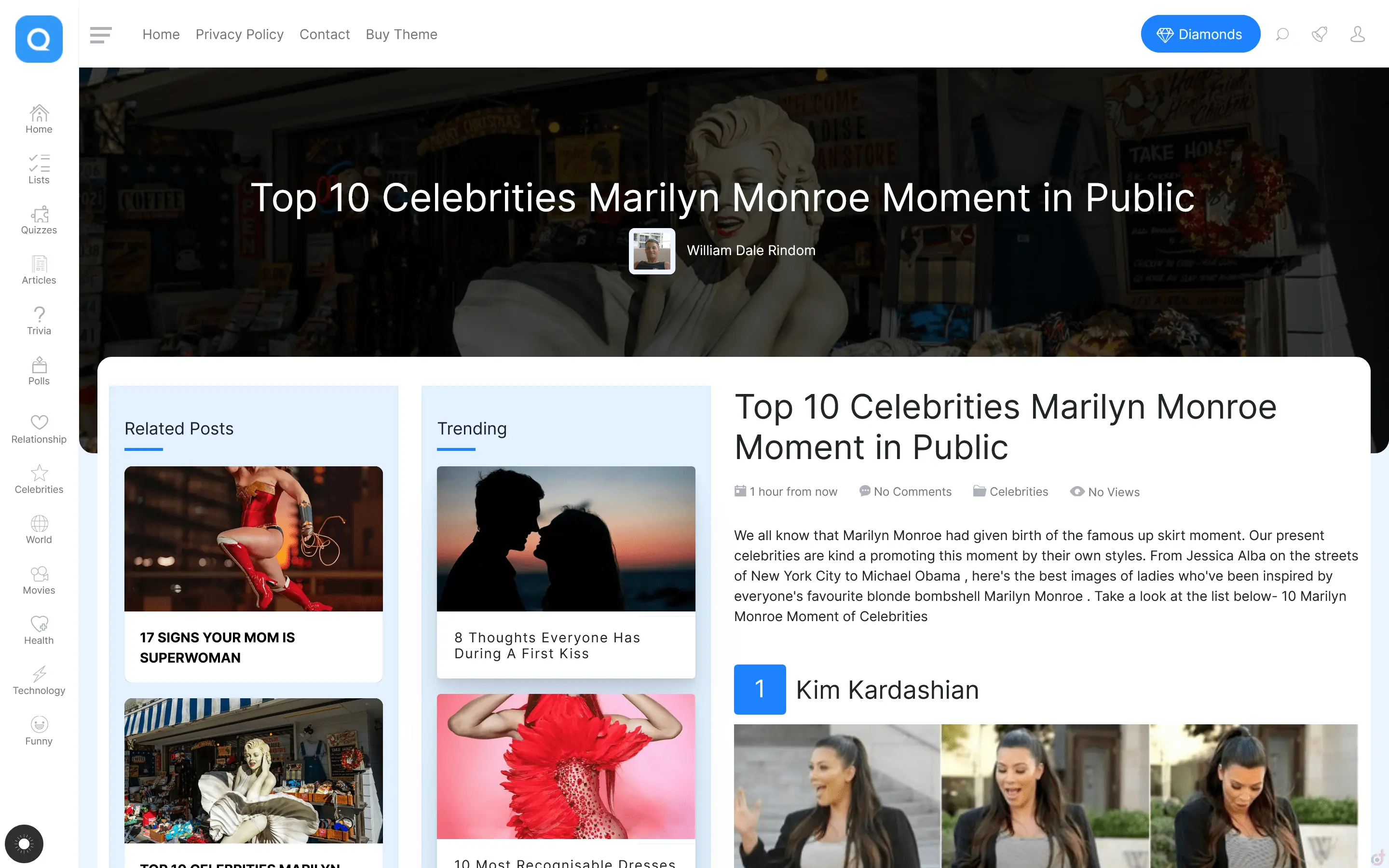Go to Trivia in sidebar
The image size is (1389, 868).
(x=39, y=321)
